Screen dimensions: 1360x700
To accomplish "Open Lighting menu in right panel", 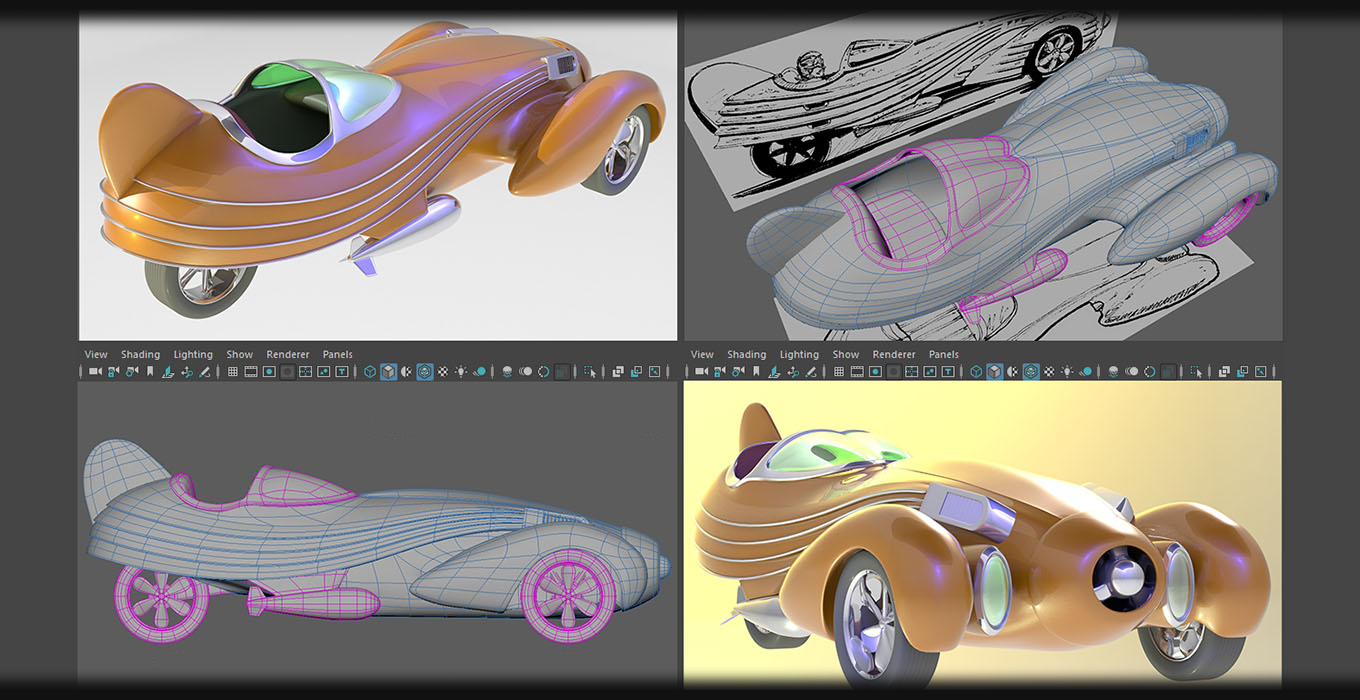I will 799,354.
